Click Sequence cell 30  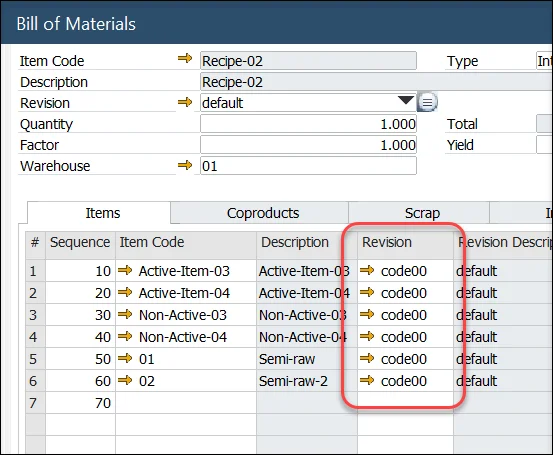point(80,315)
